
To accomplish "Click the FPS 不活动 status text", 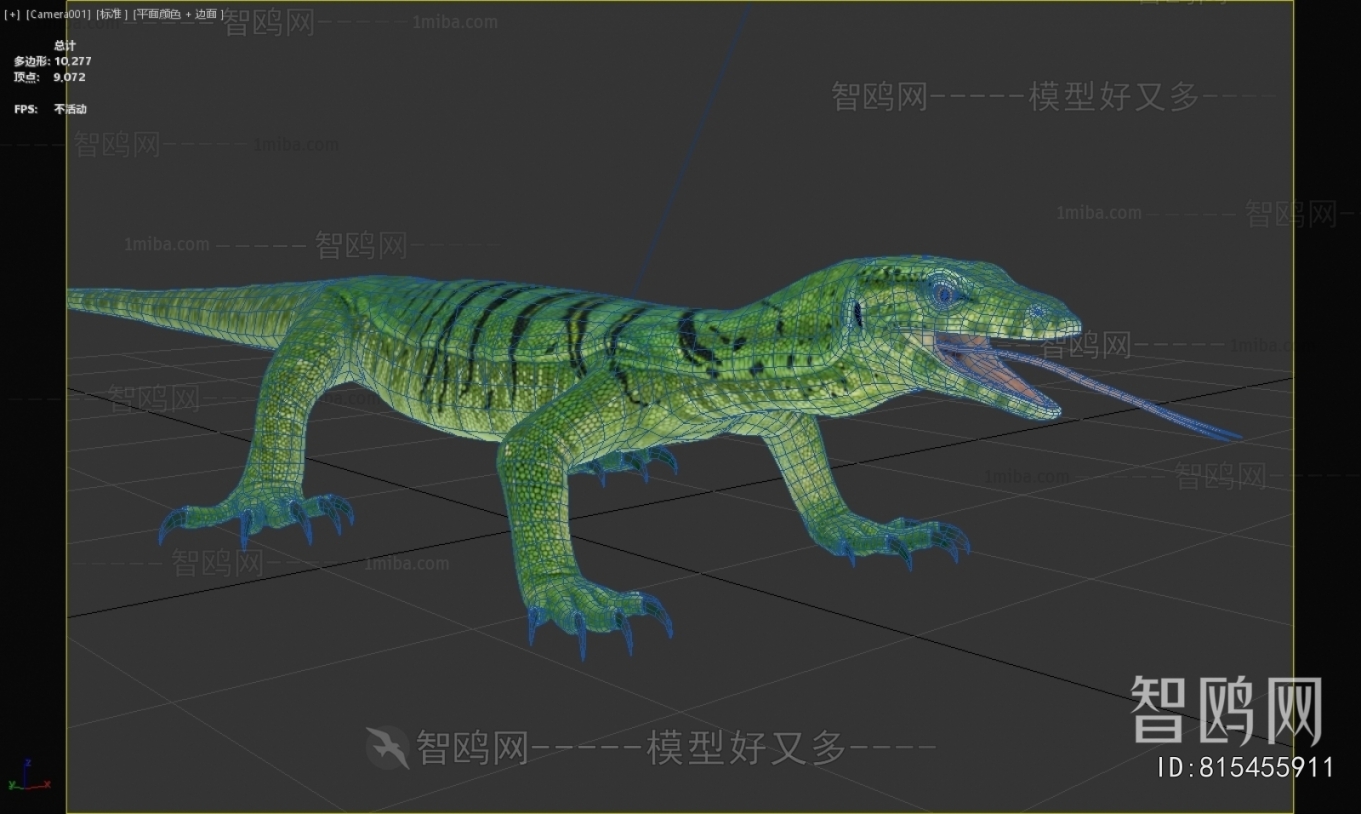I will [x=70, y=109].
